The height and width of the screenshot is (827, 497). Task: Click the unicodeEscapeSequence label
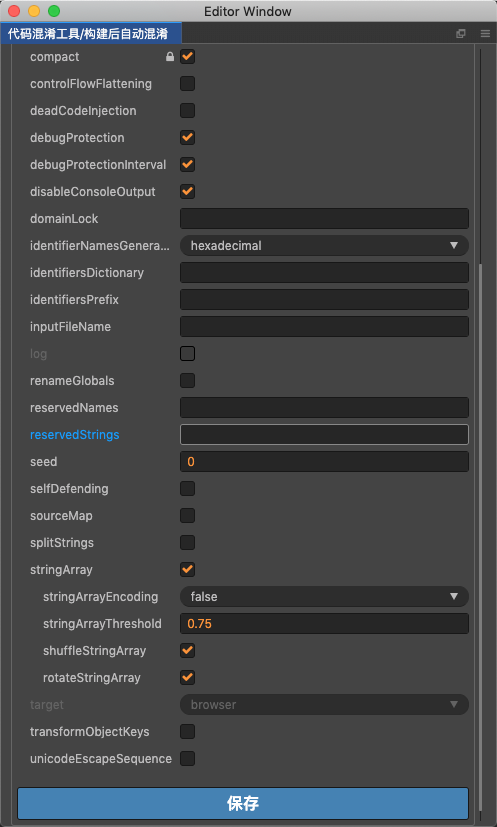(x=101, y=758)
